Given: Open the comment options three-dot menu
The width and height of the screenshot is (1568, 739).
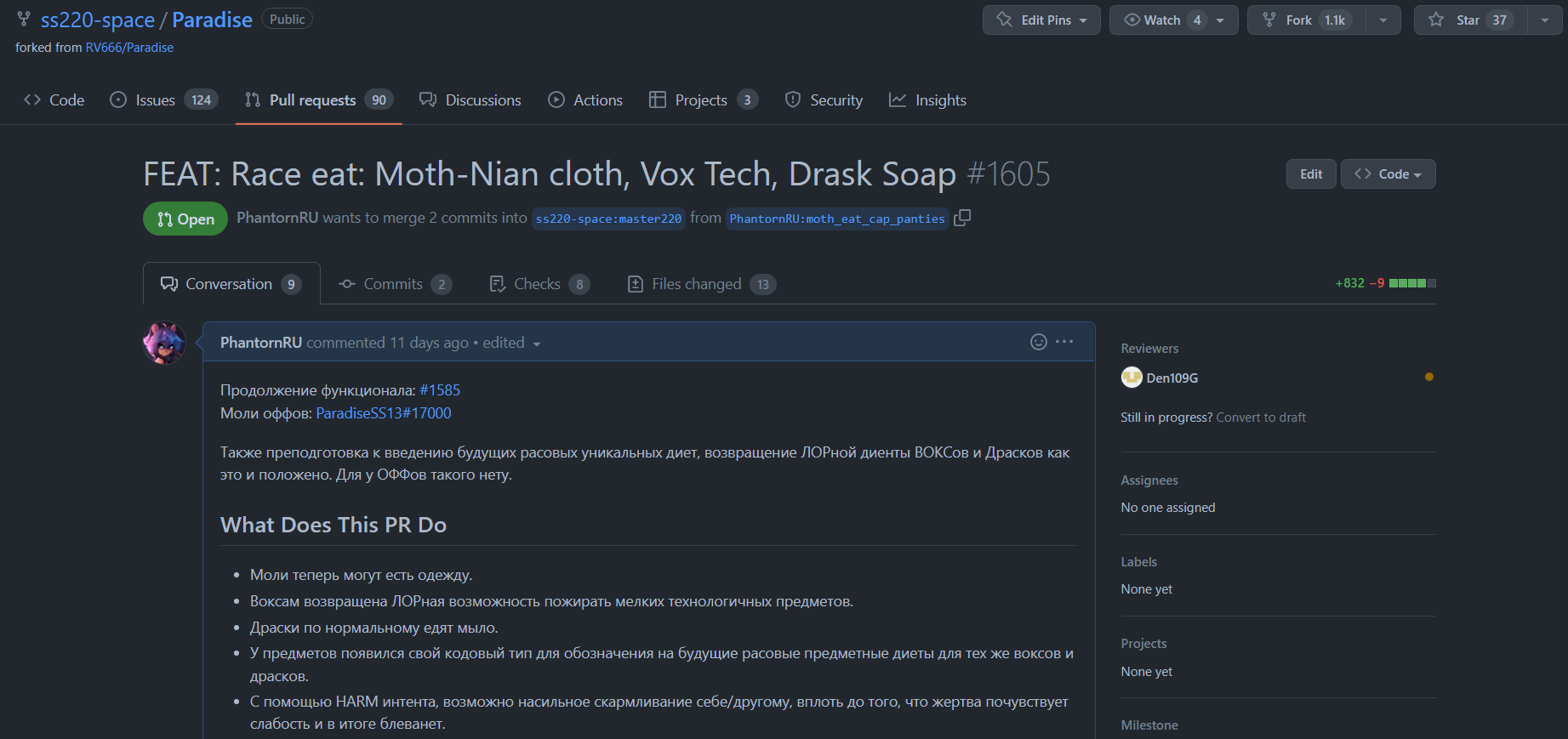Looking at the screenshot, I should (1064, 342).
